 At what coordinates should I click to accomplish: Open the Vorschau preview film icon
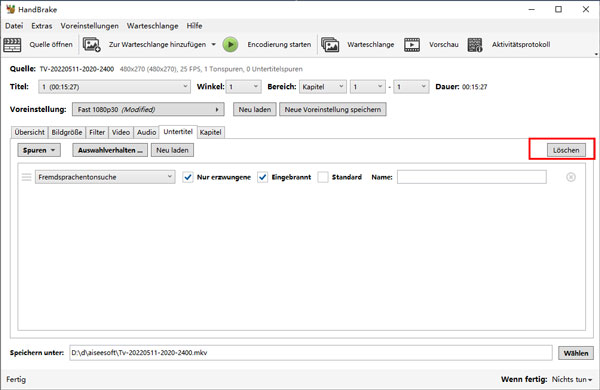(412, 45)
